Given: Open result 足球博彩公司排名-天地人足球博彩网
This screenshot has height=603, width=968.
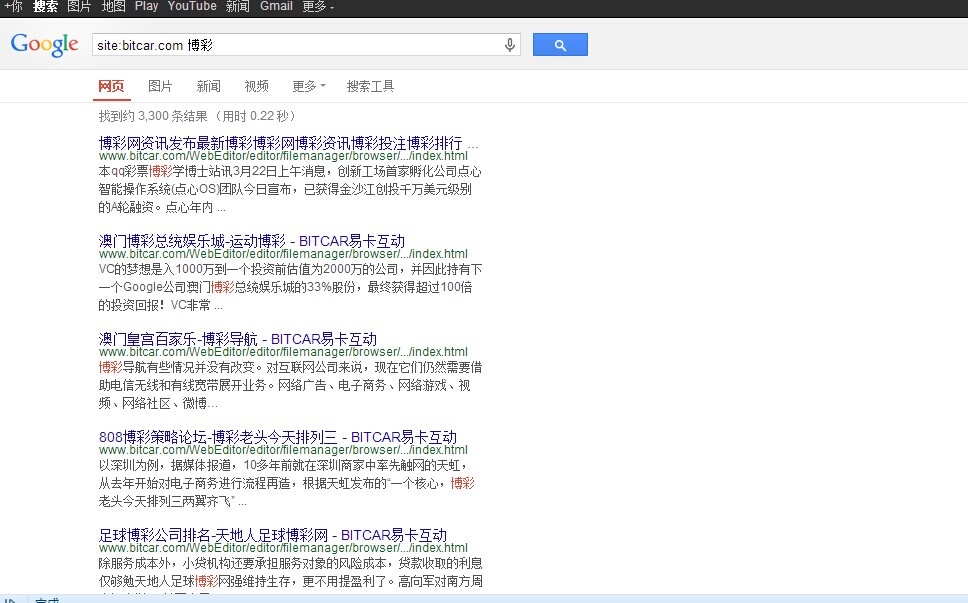Looking at the screenshot, I should (x=273, y=535).
